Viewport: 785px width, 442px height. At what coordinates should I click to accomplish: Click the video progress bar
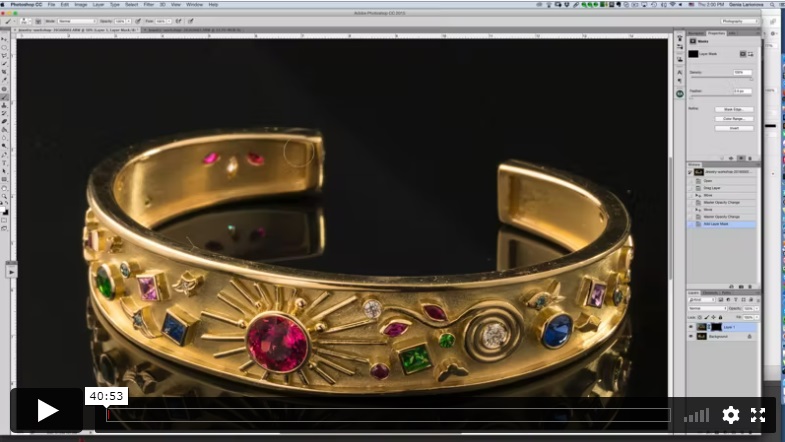coord(388,415)
